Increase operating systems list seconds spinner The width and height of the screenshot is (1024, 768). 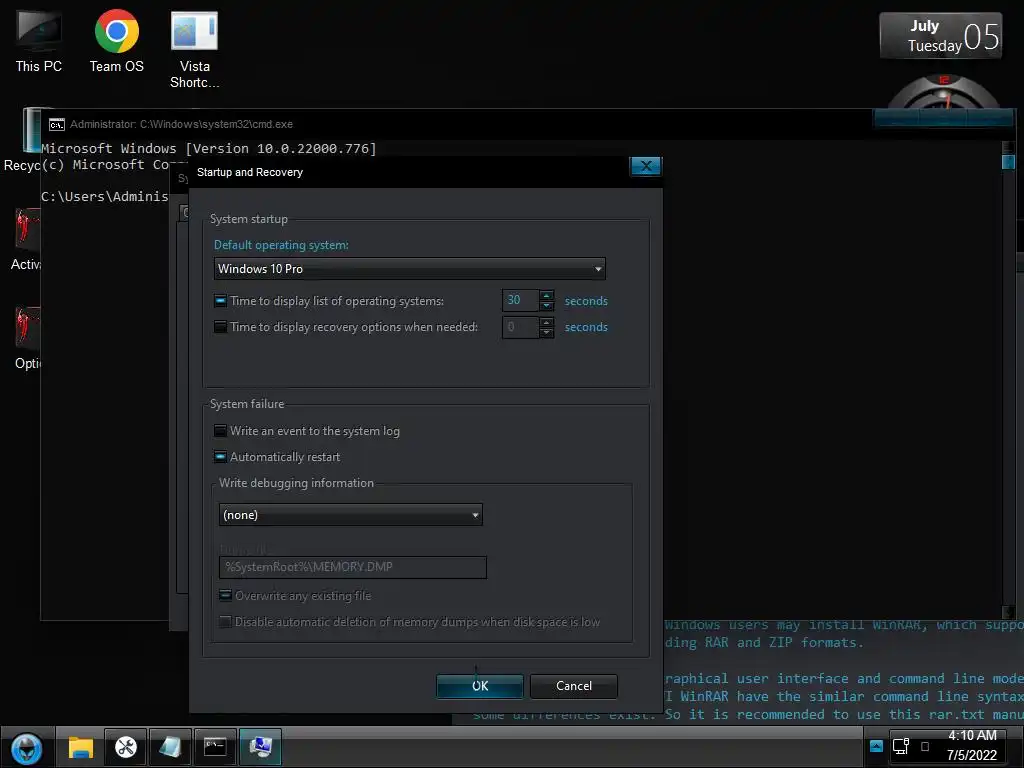click(x=547, y=295)
